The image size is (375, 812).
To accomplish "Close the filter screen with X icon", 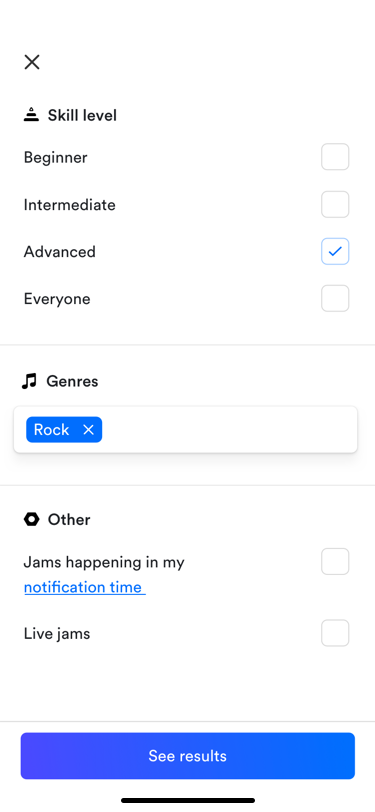I will click(32, 62).
